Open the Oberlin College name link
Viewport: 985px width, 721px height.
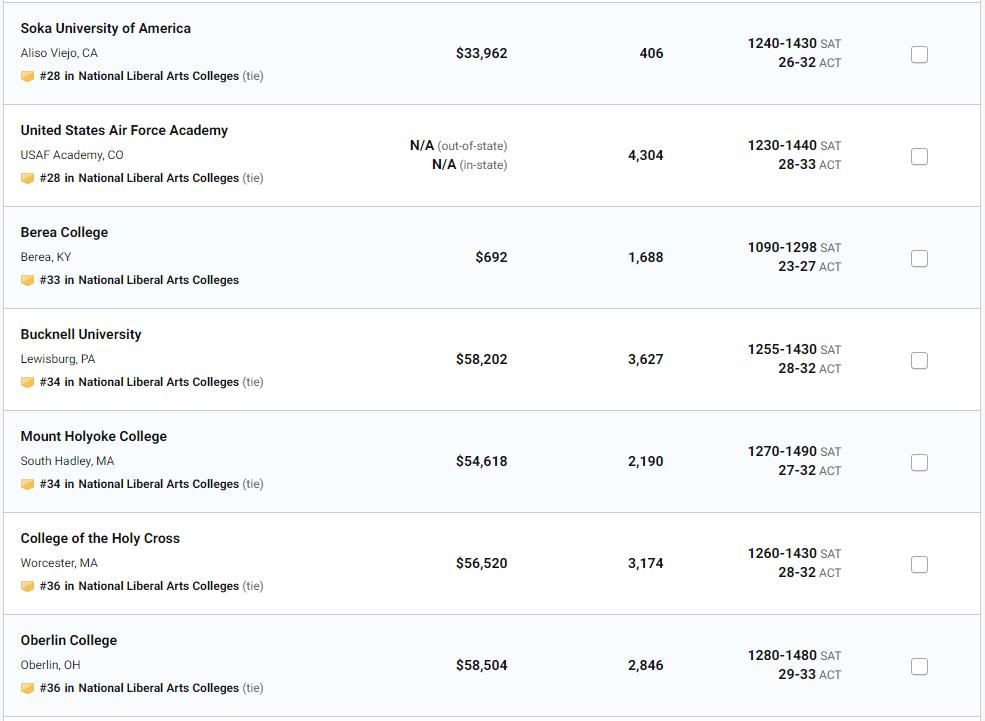69,640
